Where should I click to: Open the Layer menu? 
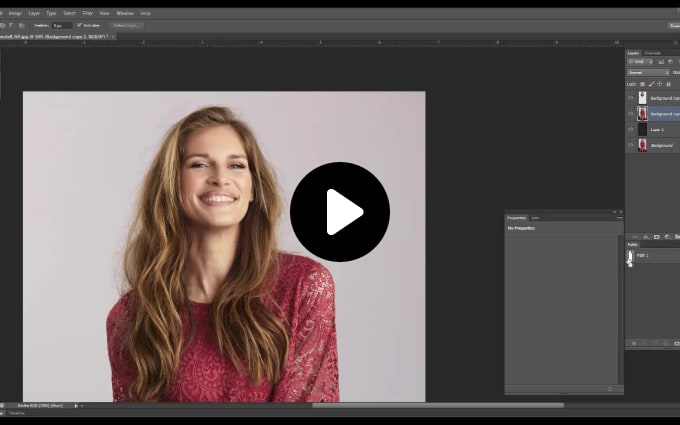[x=34, y=13]
